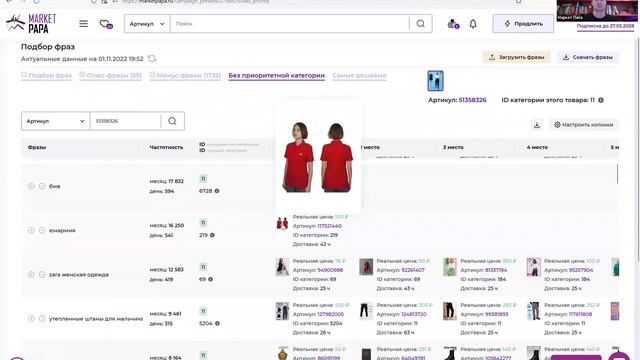Viewport: 640px width, 360px height.
Task: Click the thumbnail for article 127982005
Action: point(282,311)
